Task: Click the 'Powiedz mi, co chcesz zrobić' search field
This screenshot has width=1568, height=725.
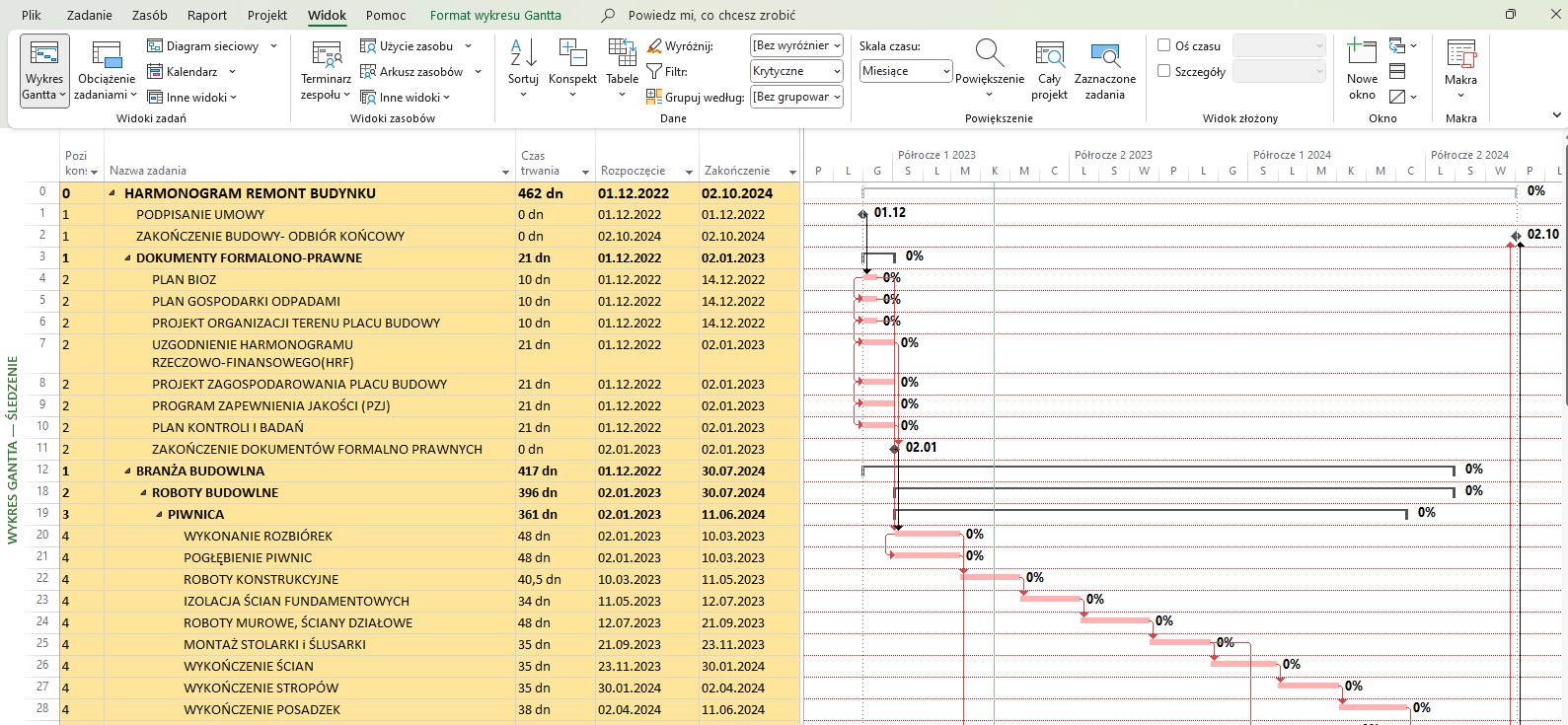Action: [x=711, y=15]
